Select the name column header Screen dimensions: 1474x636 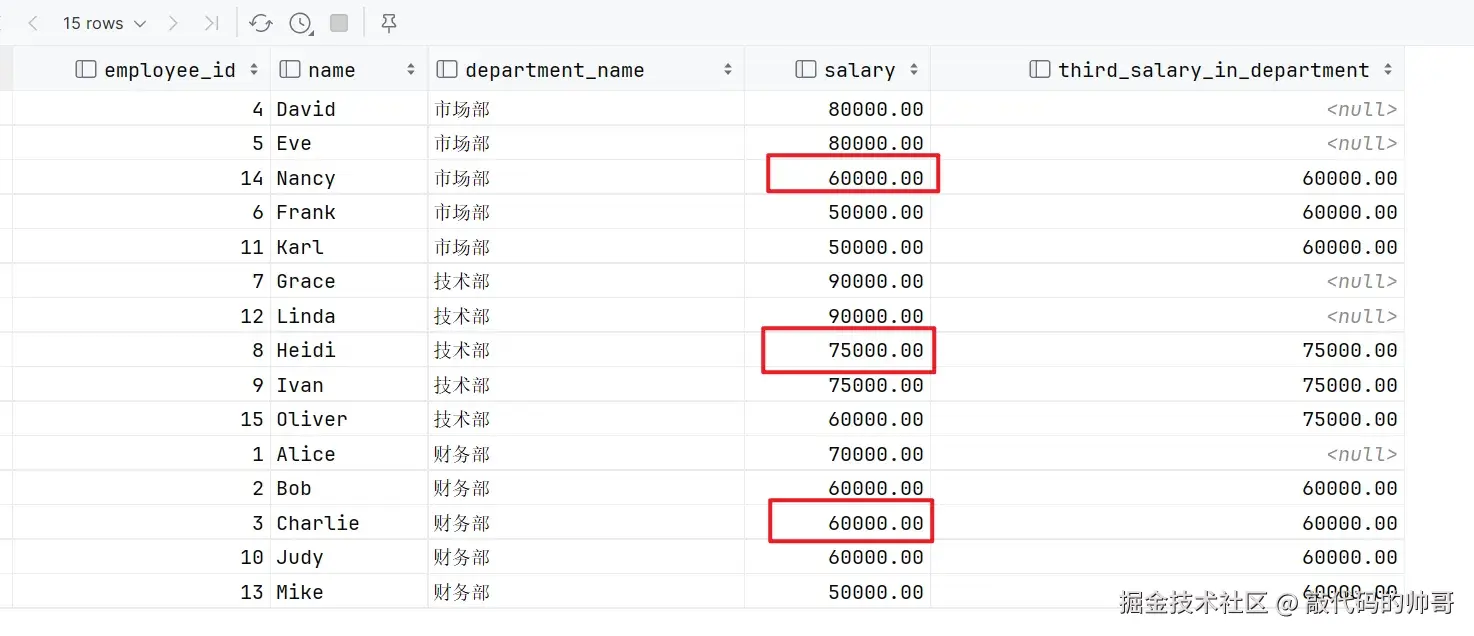349,70
